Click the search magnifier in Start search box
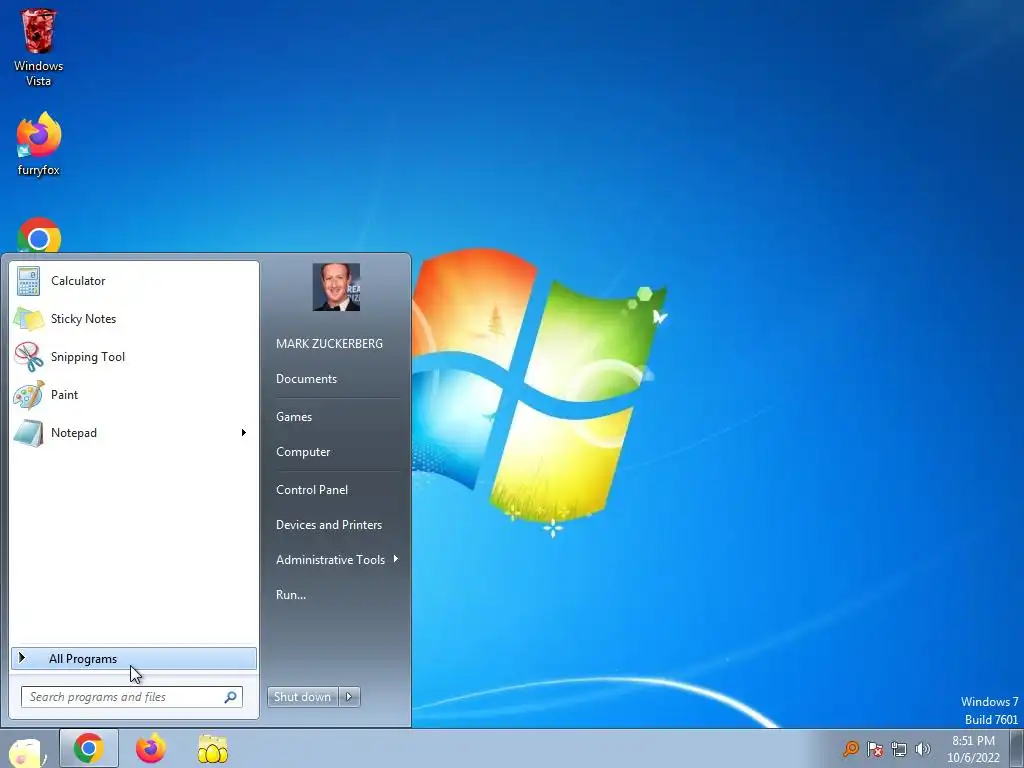Viewport: 1024px width, 768px height. click(231, 697)
